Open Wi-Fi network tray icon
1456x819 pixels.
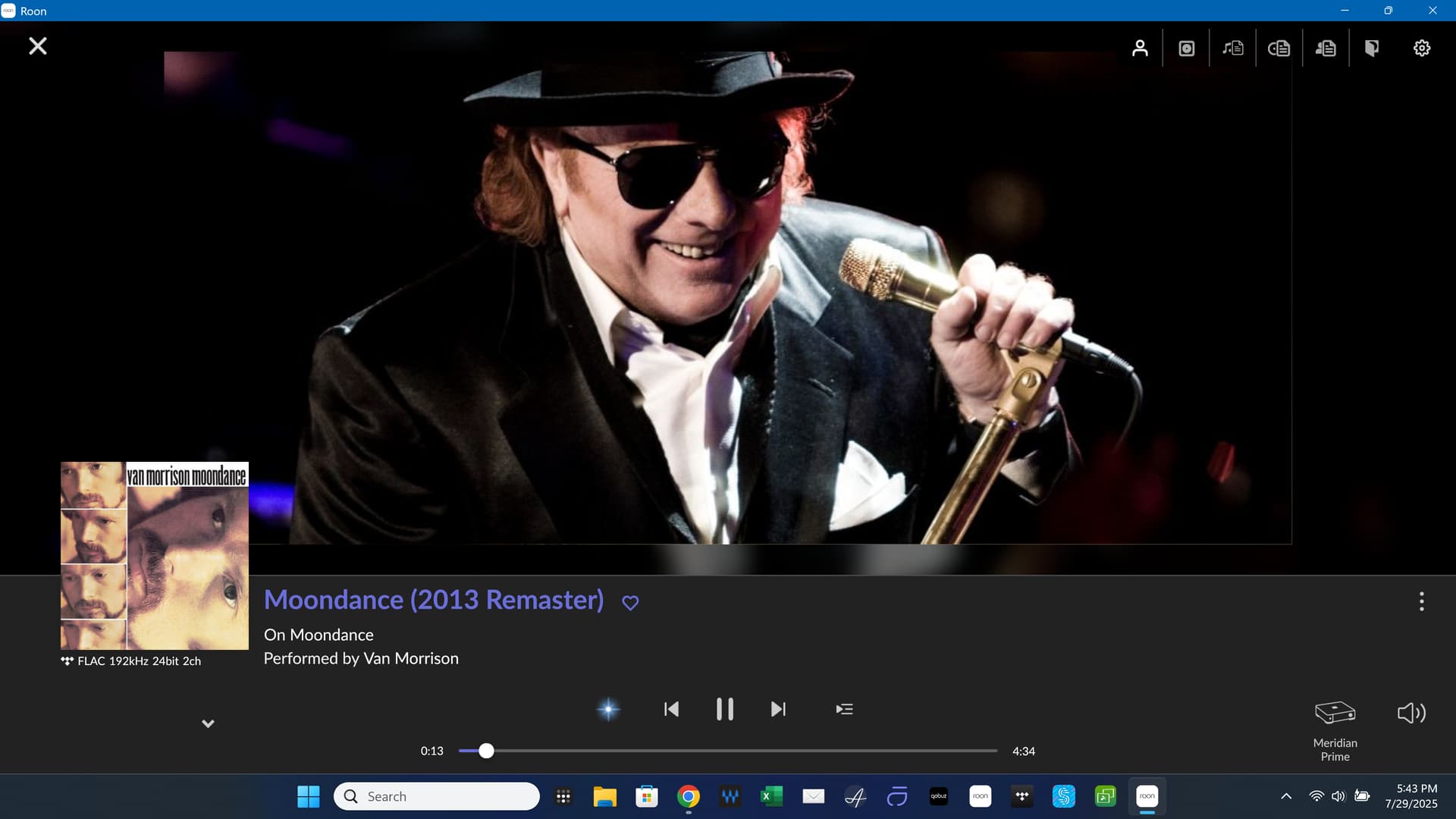pyautogui.click(x=1316, y=796)
